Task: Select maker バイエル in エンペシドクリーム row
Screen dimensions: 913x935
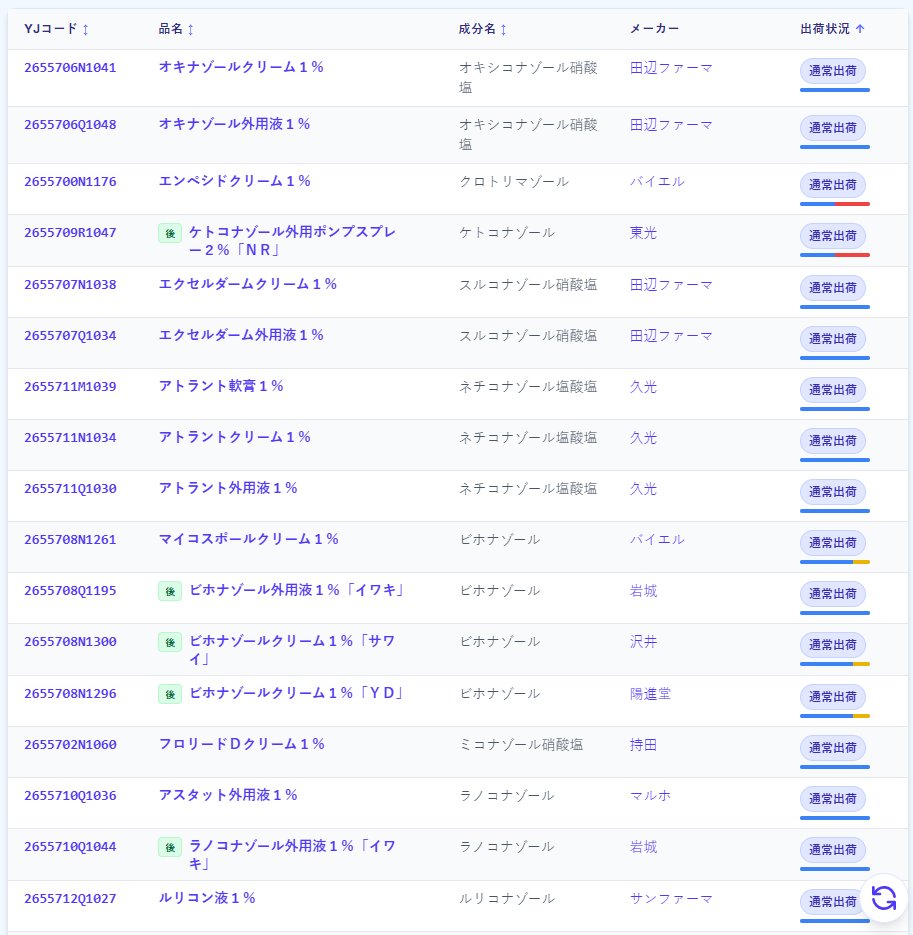Action: [x=657, y=181]
